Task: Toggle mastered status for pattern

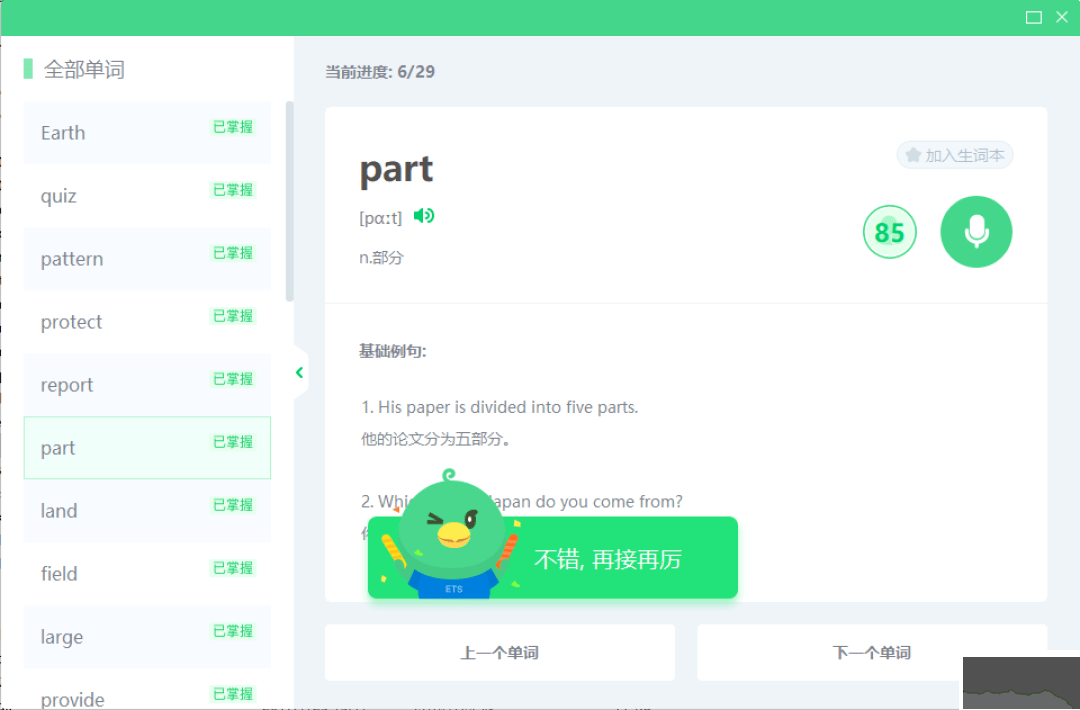Action: (x=233, y=253)
